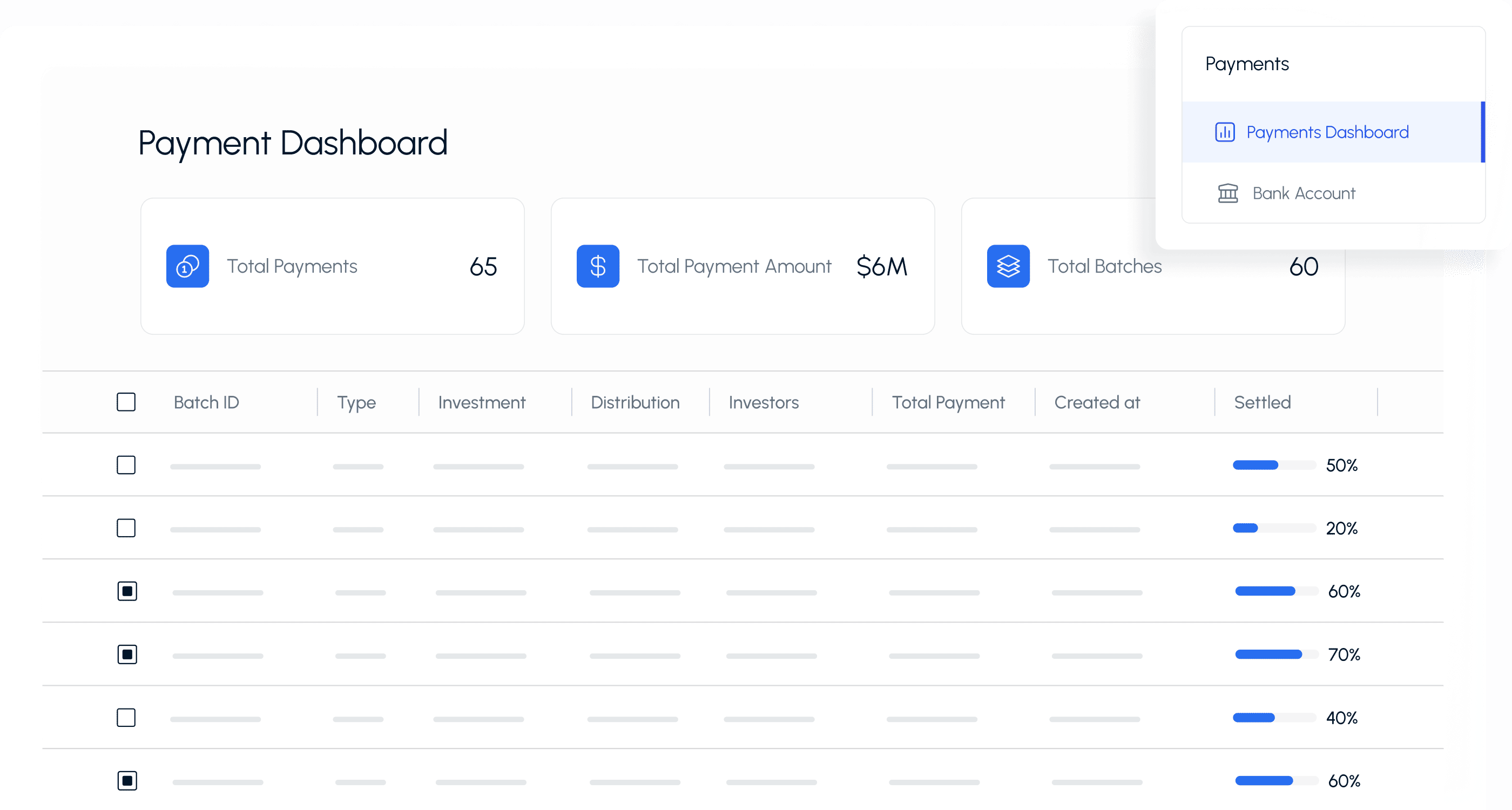The height and width of the screenshot is (810, 1512).
Task: Click the Bank Account building icon
Action: (x=1227, y=193)
